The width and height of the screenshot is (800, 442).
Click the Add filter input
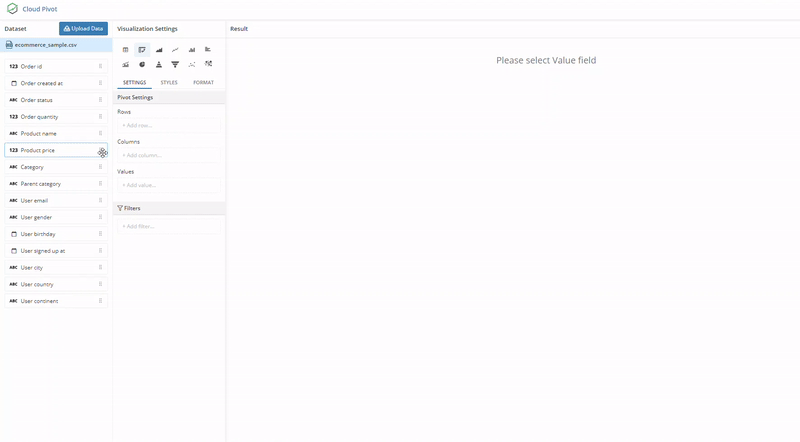point(168,226)
